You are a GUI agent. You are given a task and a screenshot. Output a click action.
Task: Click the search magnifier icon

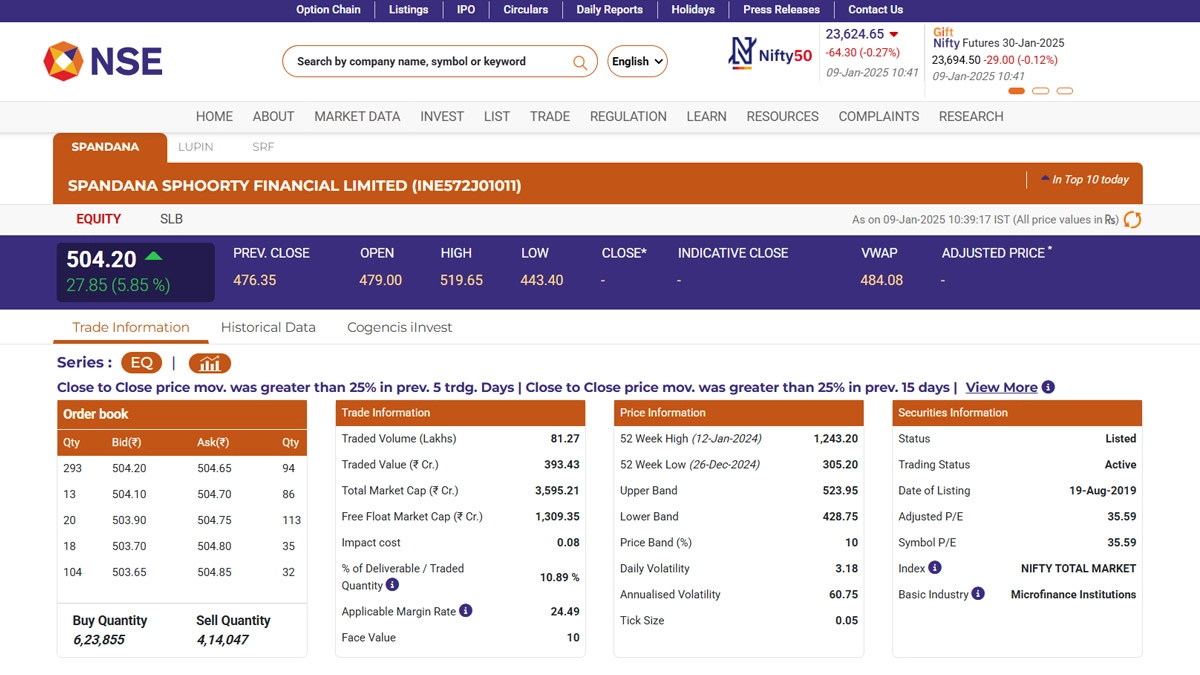click(x=579, y=62)
